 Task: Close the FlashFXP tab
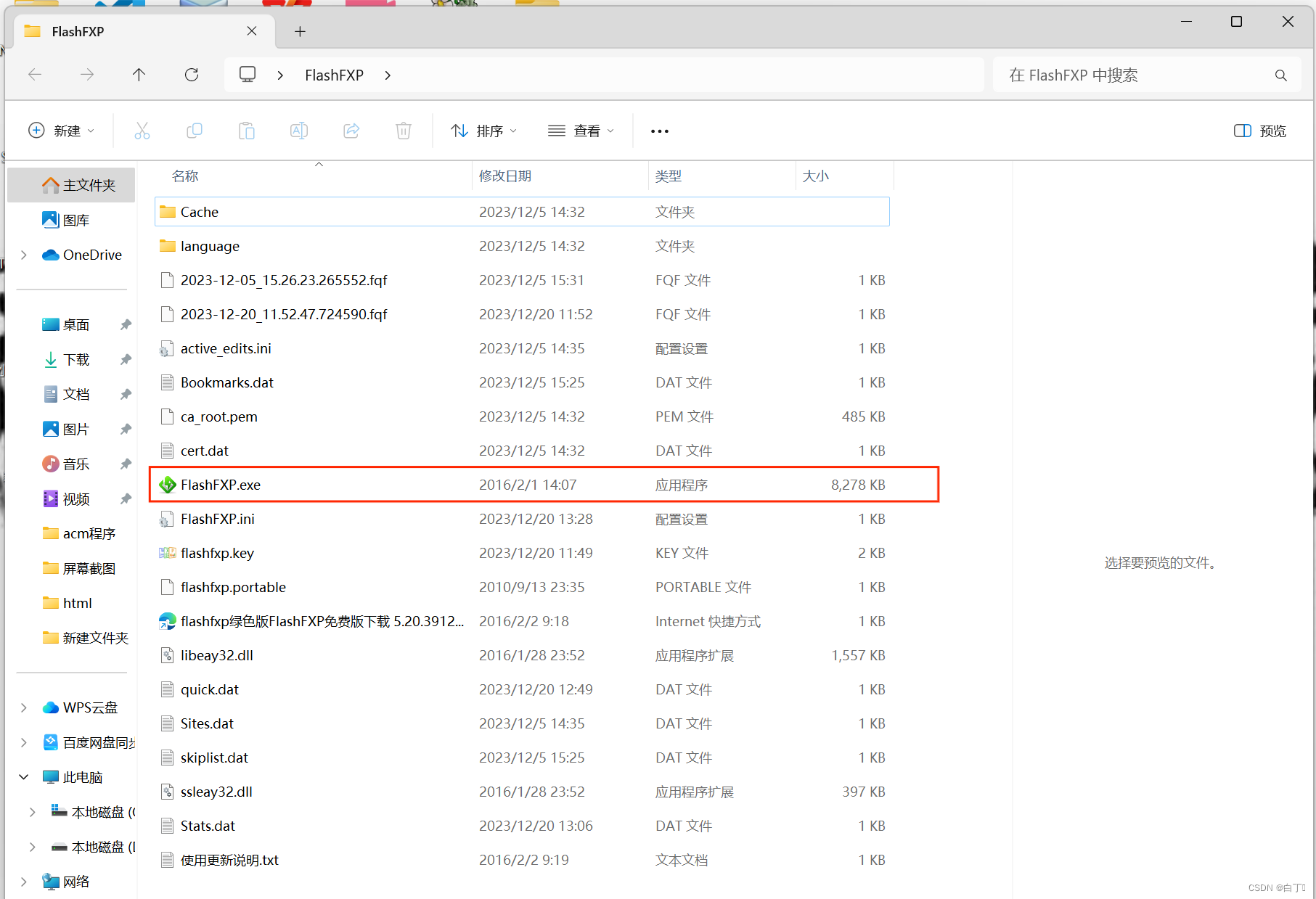tap(252, 31)
